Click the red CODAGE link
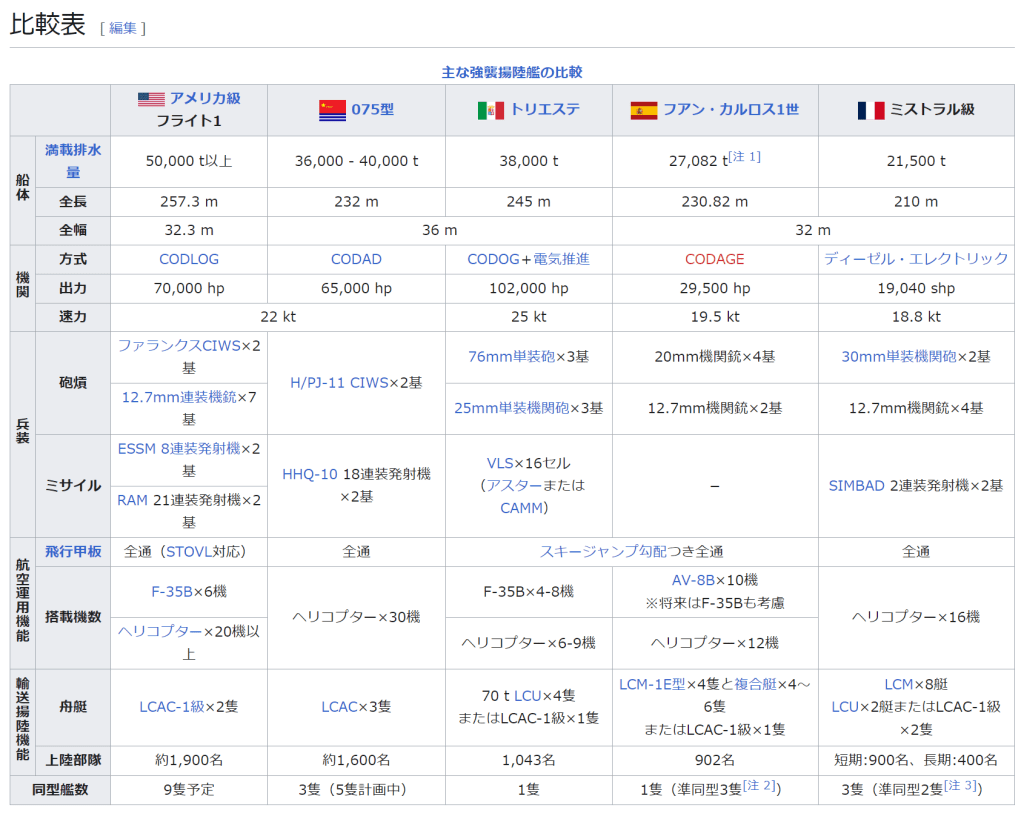The height and width of the screenshot is (816, 1024). tap(714, 259)
